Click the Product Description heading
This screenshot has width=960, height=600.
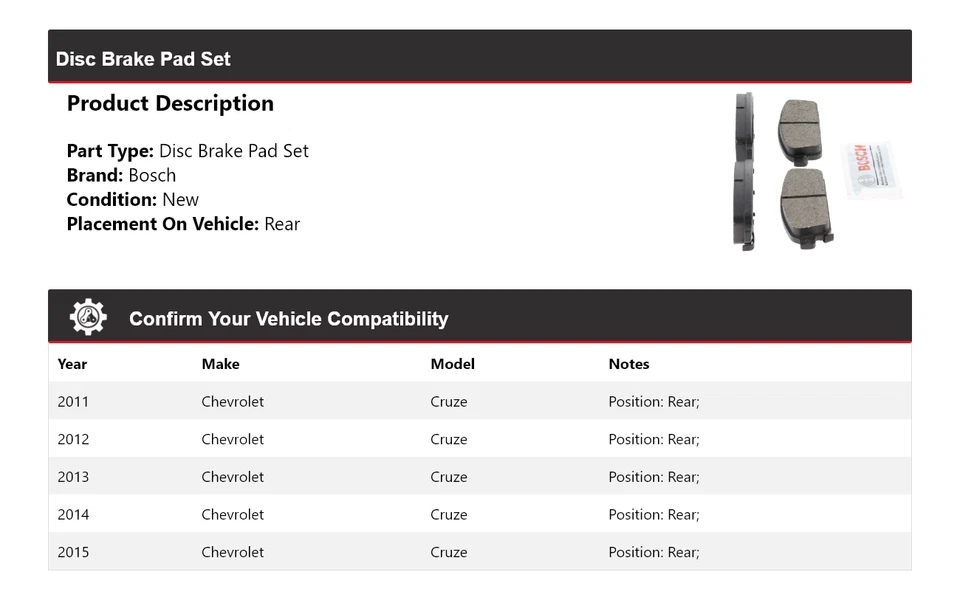170,104
